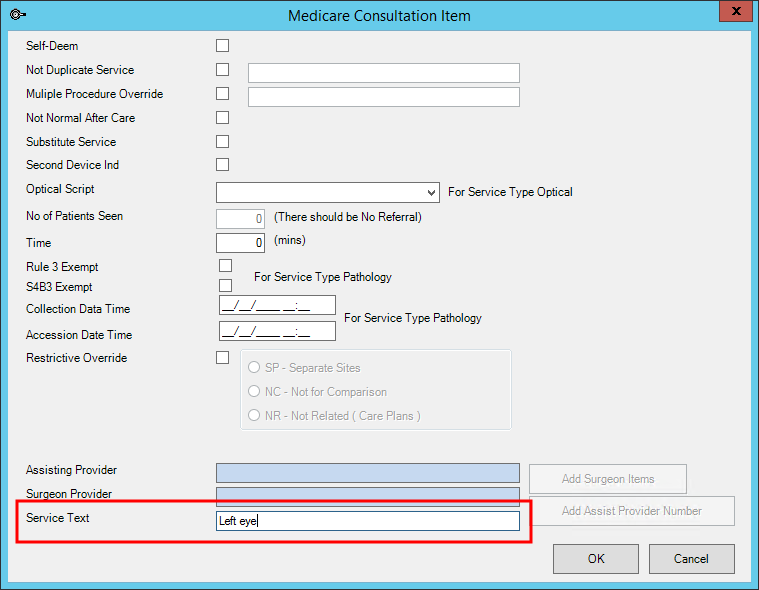The width and height of the screenshot is (759, 590).
Task: Confirm with the OK button
Action: pyautogui.click(x=596, y=559)
